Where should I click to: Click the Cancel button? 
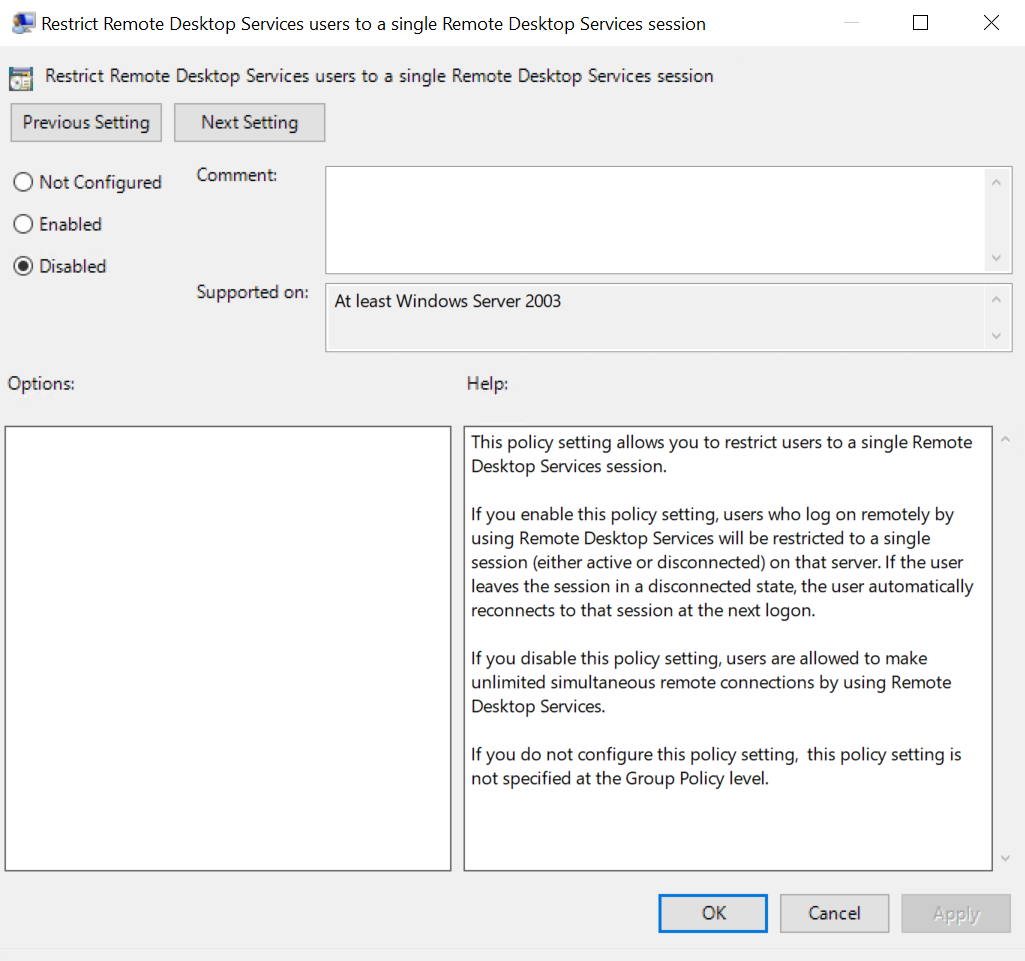click(834, 913)
